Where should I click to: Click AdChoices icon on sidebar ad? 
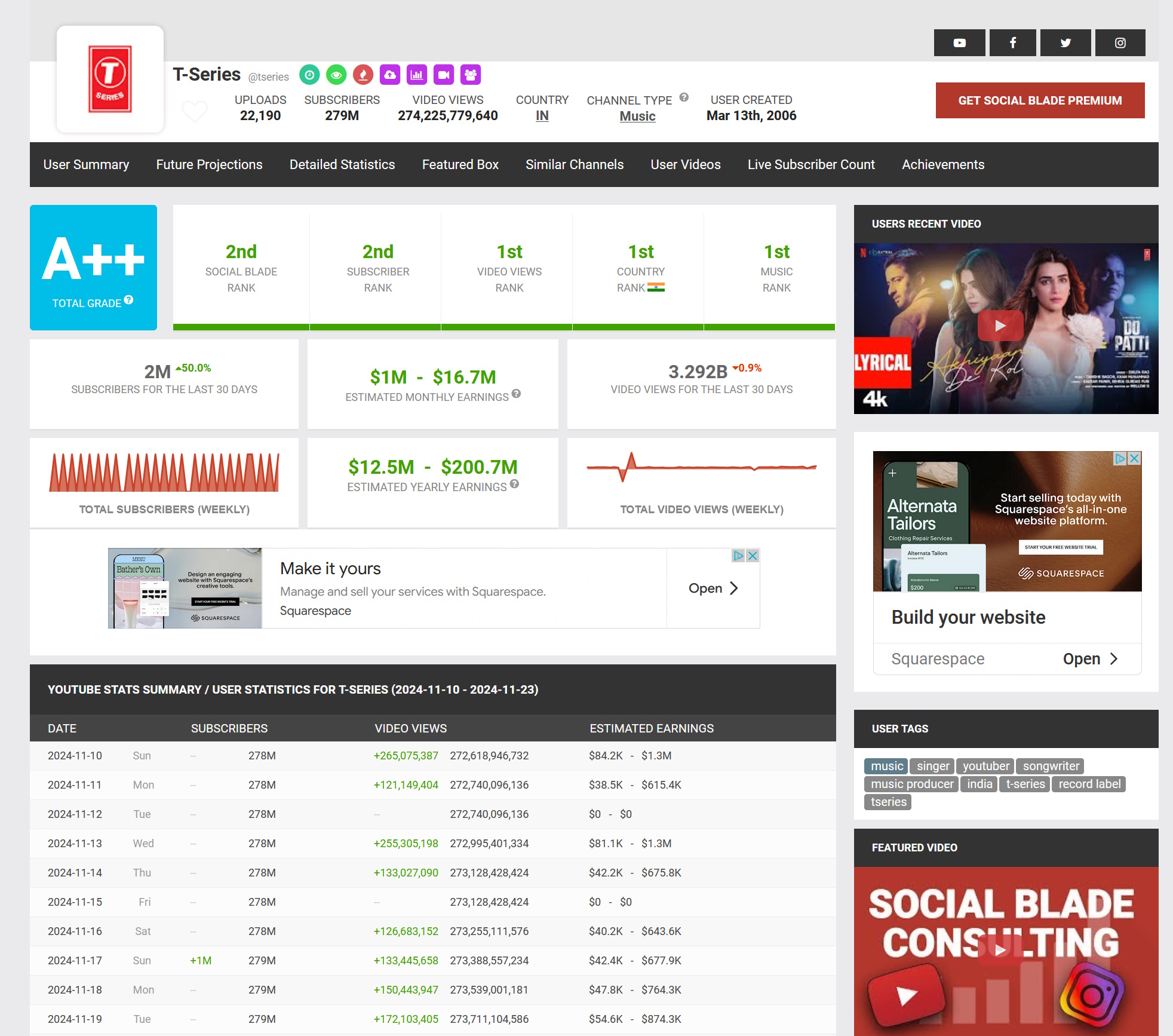click(x=1120, y=458)
